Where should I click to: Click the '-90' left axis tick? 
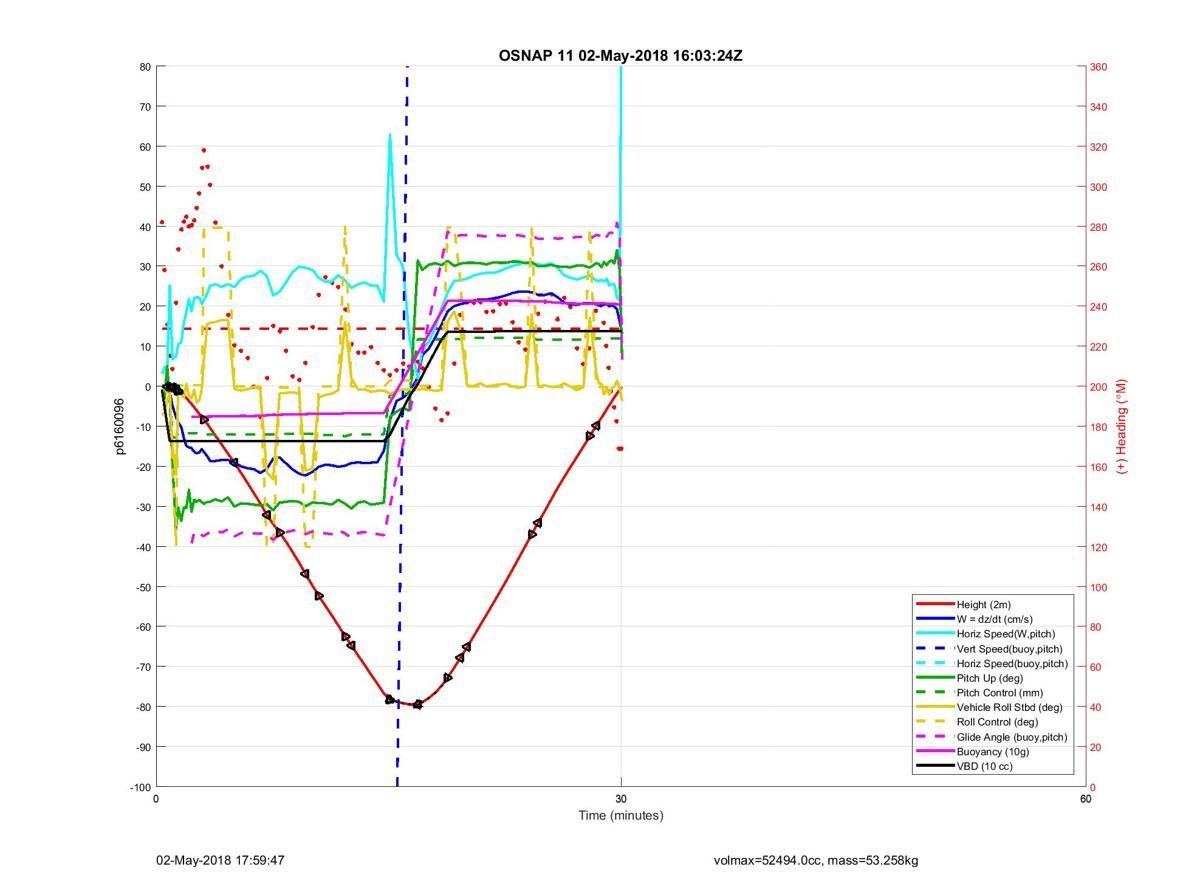click(x=143, y=747)
